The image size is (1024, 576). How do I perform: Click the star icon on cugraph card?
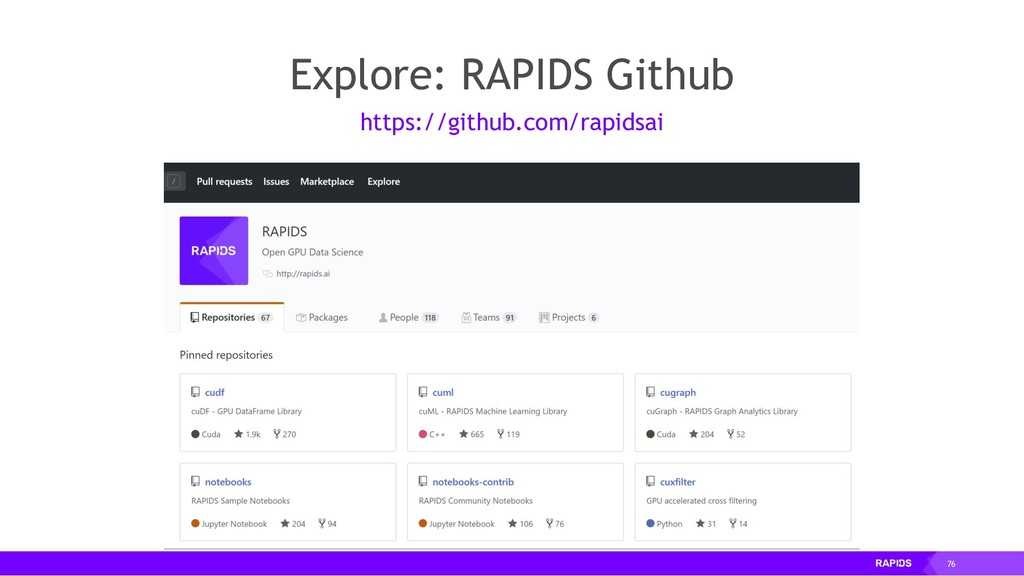point(694,434)
